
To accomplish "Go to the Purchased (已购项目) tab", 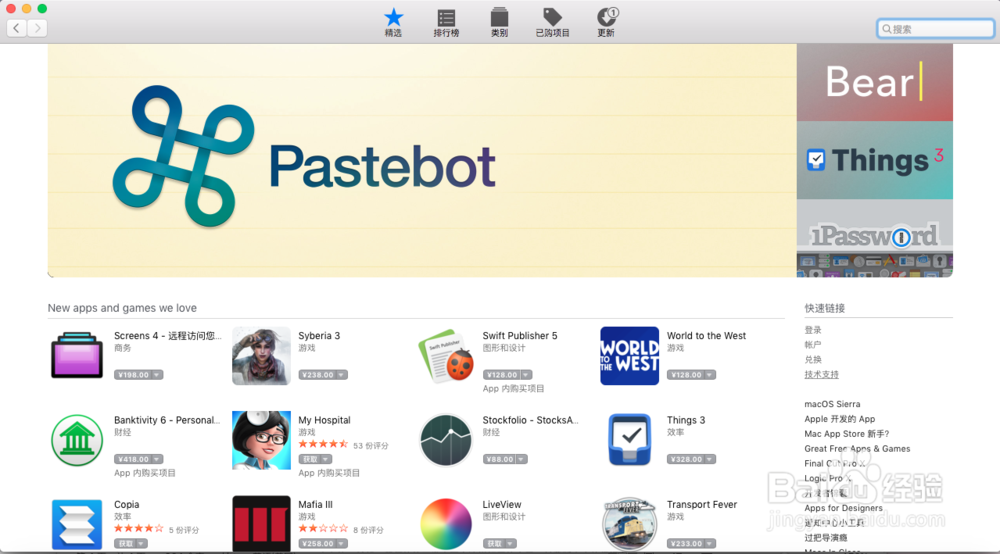I will 552,22.
